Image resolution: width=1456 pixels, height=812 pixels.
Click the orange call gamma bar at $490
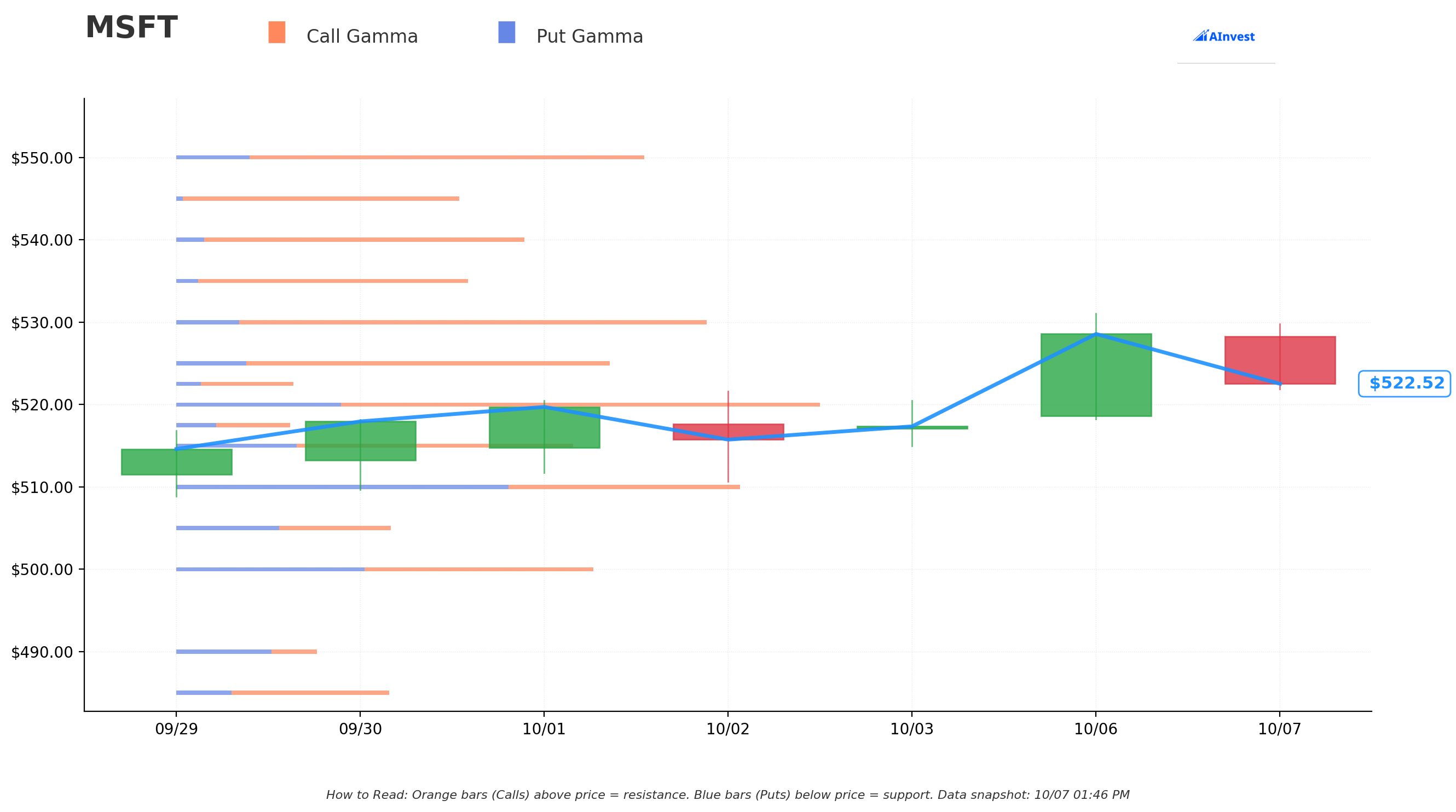294,652
